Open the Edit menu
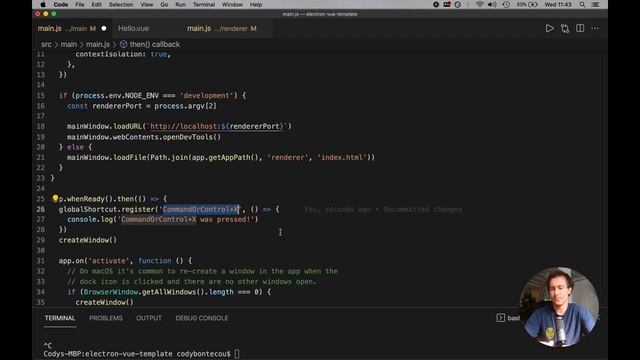This screenshot has width=640, height=360. (96, 4)
